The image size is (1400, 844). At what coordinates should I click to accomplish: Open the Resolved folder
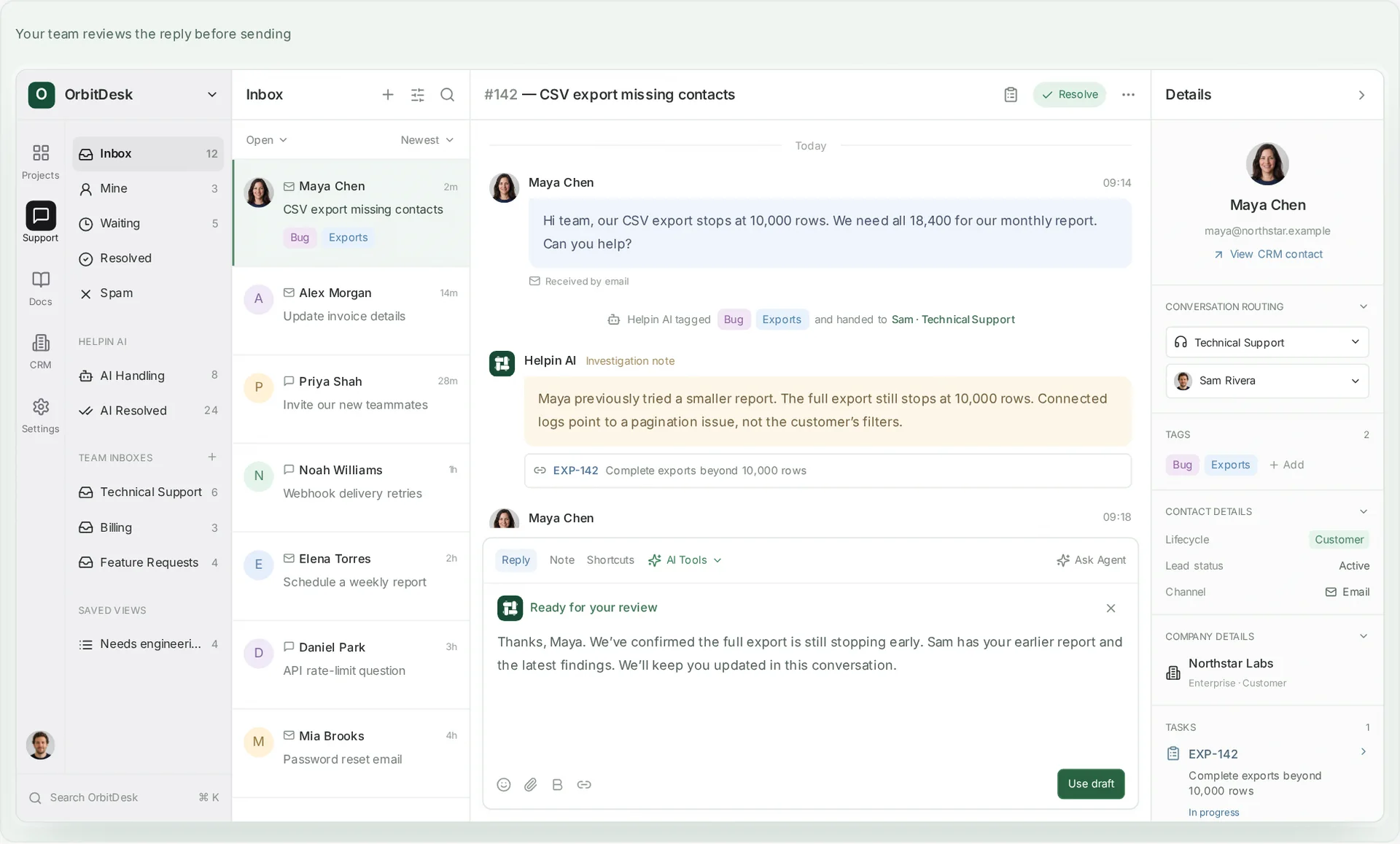148,258
